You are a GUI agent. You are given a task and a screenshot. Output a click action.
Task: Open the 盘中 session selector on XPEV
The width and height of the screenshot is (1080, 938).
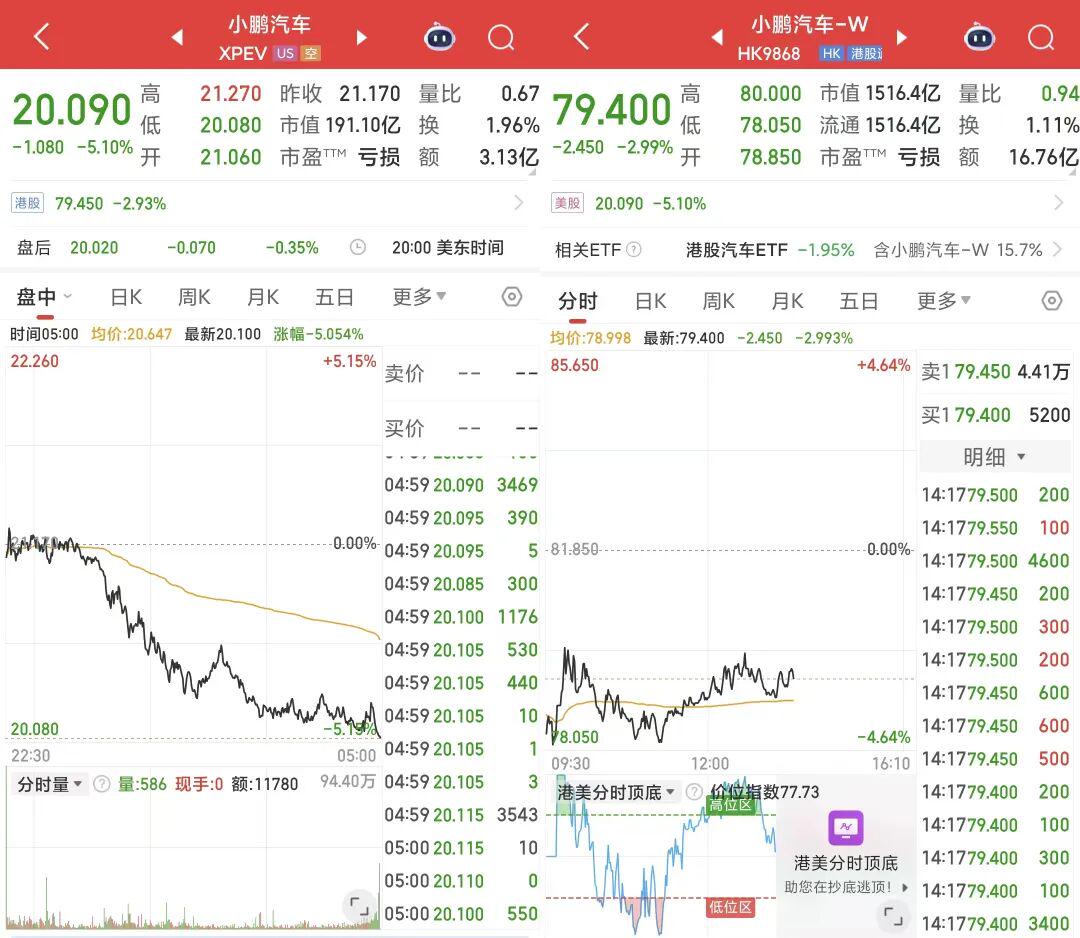[44, 297]
